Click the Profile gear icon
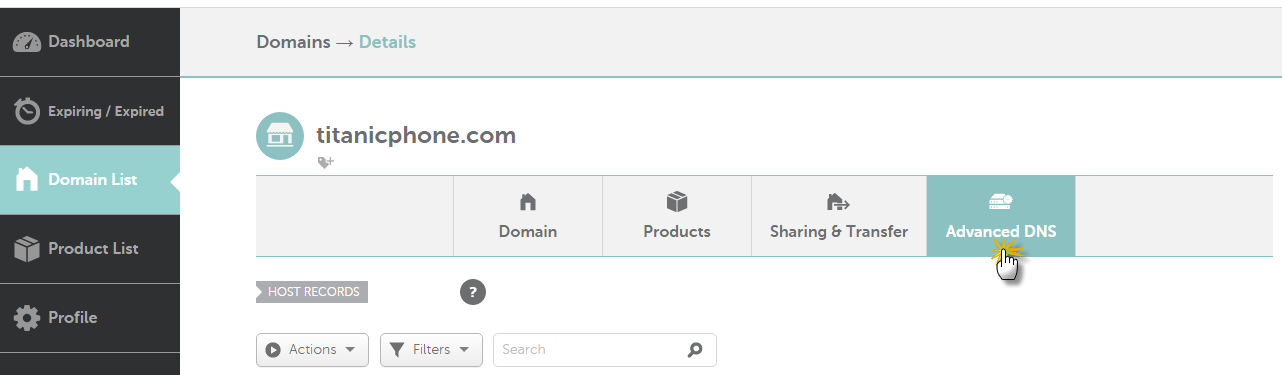The height and width of the screenshot is (375, 1282). pyautogui.click(x=27, y=318)
